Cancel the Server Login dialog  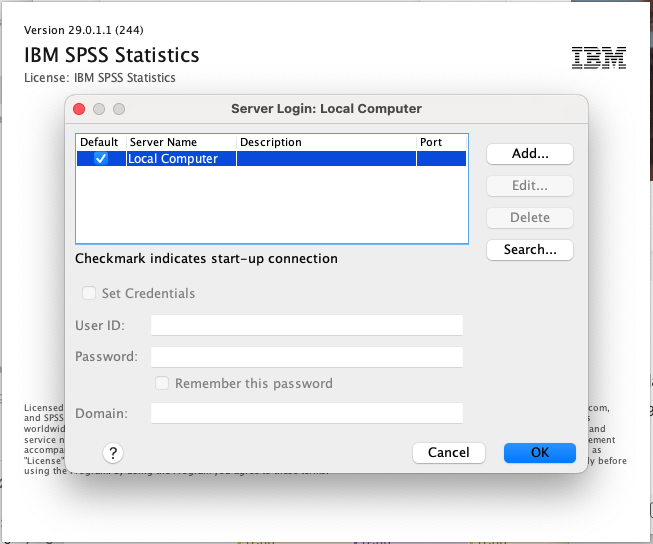pos(449,453)
